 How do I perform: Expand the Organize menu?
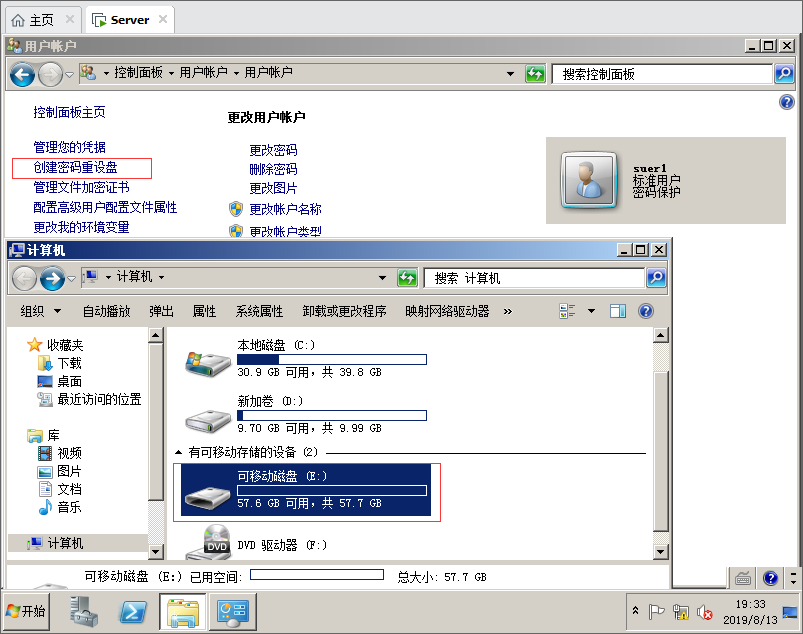(41, 311)
